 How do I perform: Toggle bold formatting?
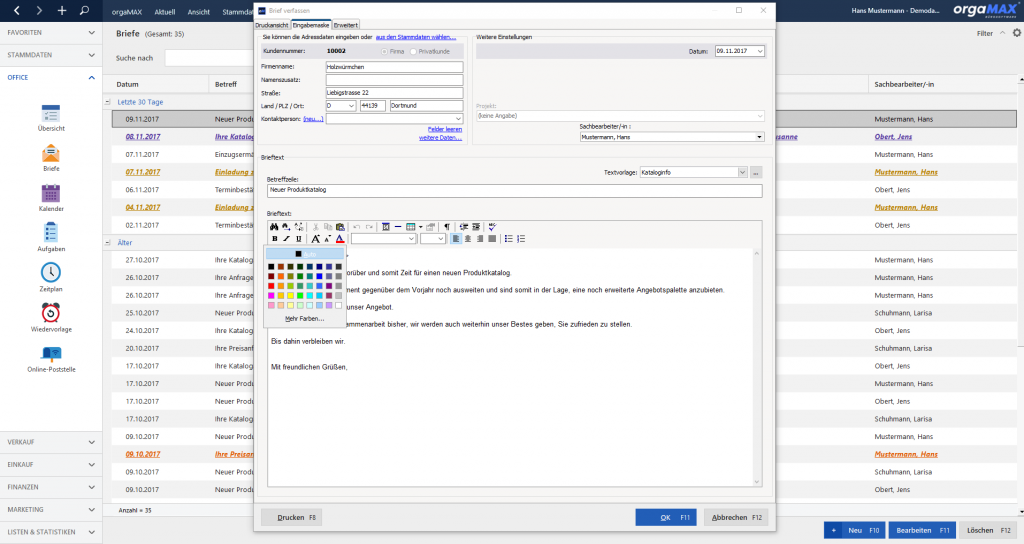coord(274,238)
